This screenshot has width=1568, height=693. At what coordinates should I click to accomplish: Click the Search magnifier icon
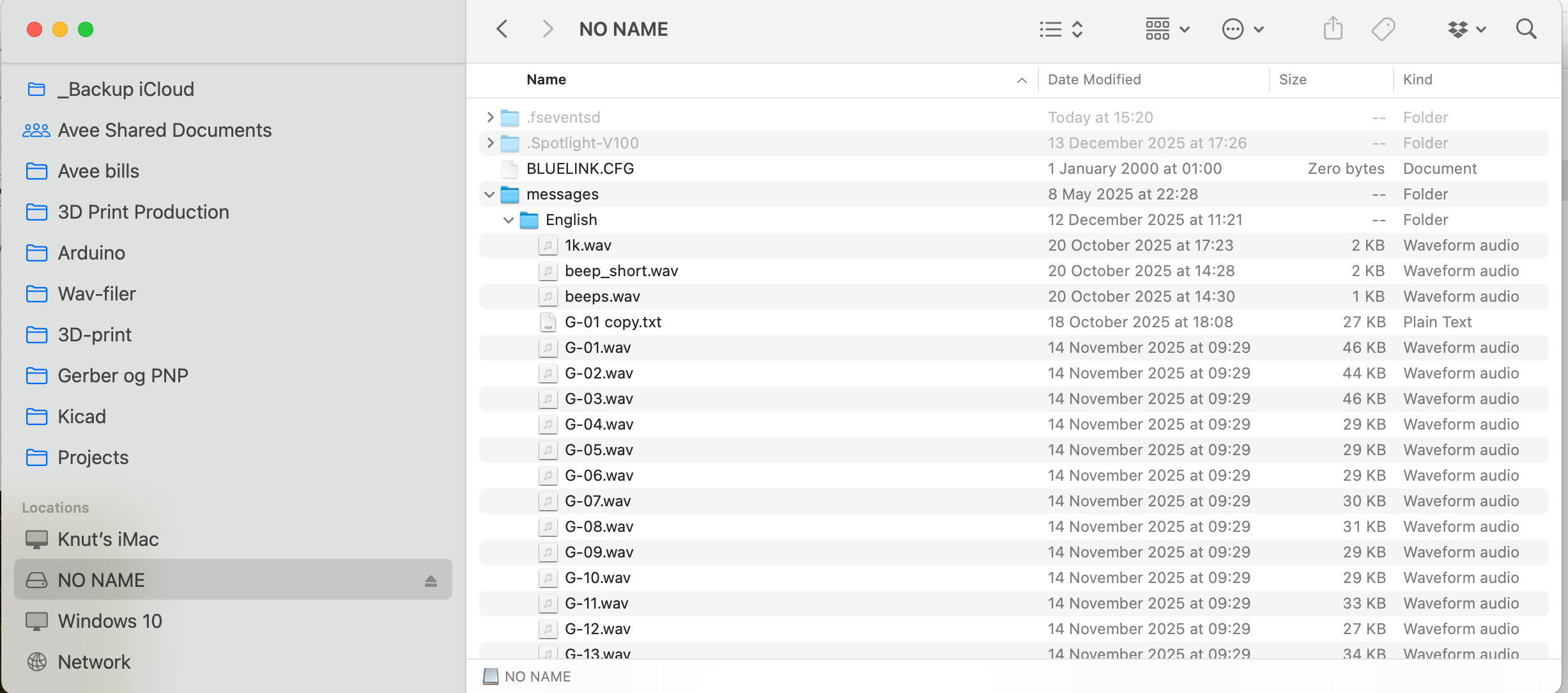[x=1526, y=29]
